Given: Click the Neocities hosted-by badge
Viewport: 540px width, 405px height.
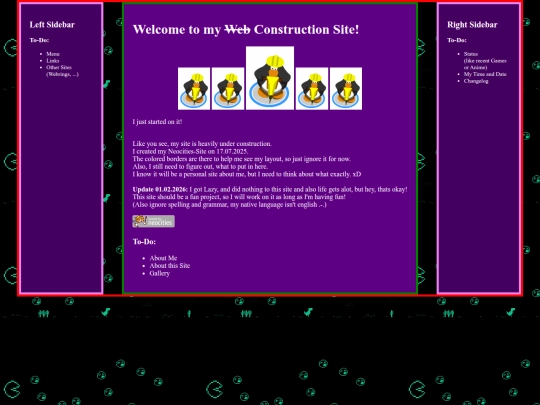Looking at the screenshot, I should (x=153, y=221).
